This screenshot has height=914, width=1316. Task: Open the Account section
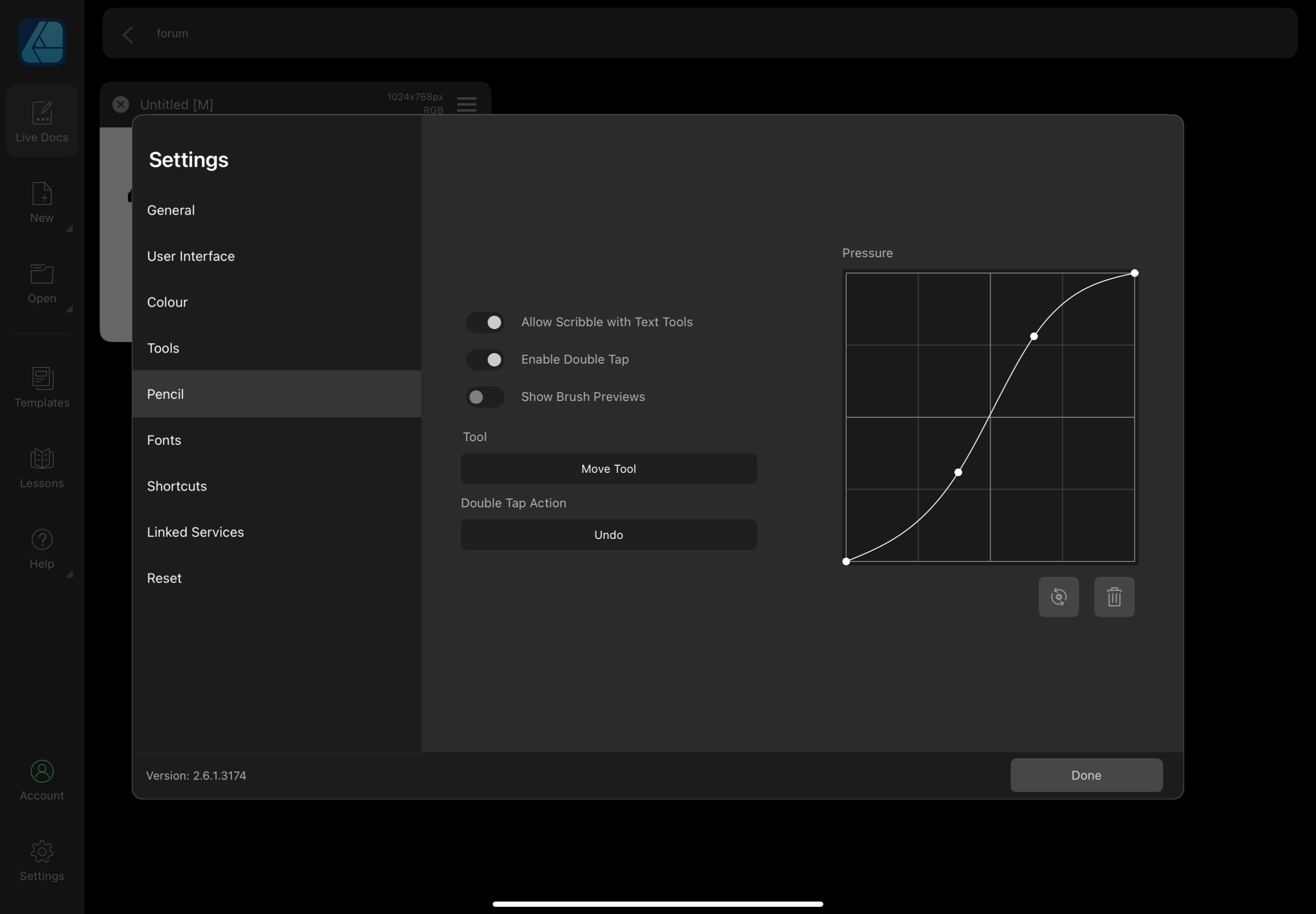click(x=42, y=780)
